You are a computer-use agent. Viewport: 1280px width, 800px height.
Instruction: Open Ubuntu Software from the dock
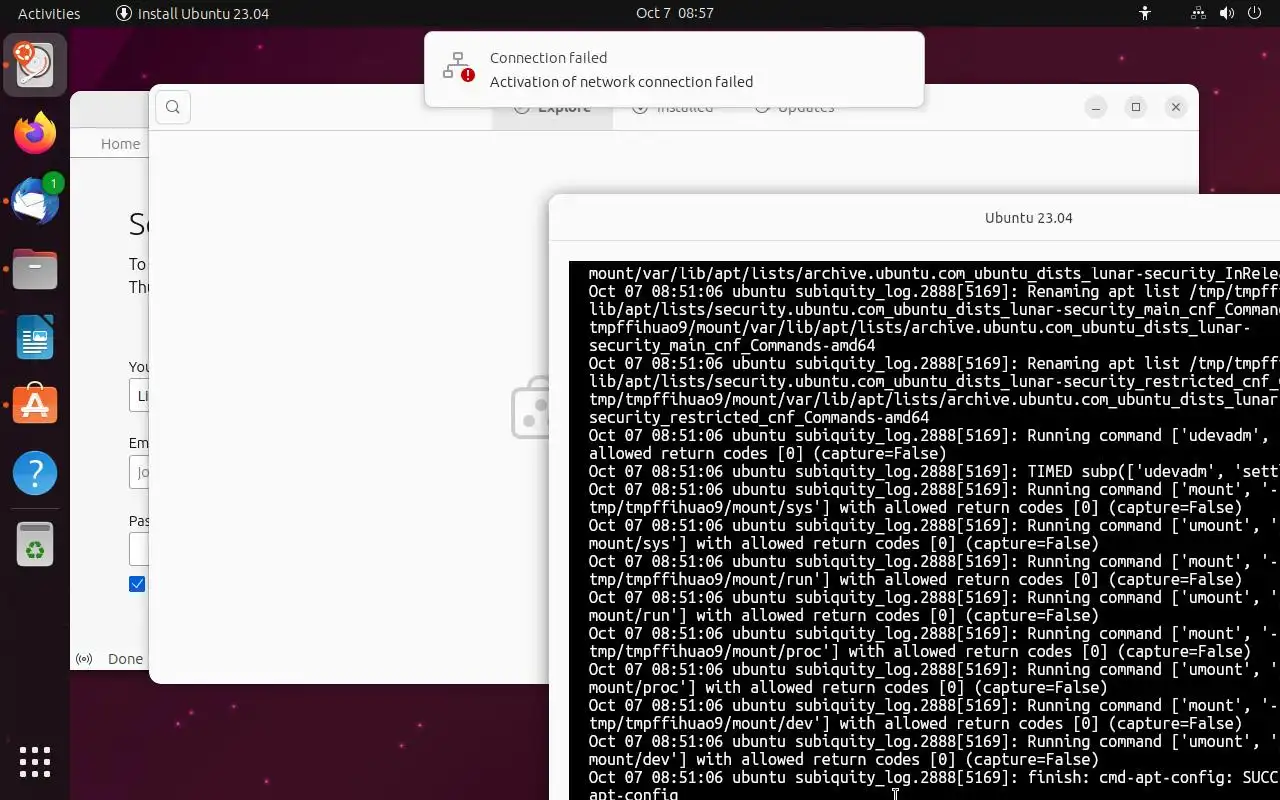tap(35, 404)
